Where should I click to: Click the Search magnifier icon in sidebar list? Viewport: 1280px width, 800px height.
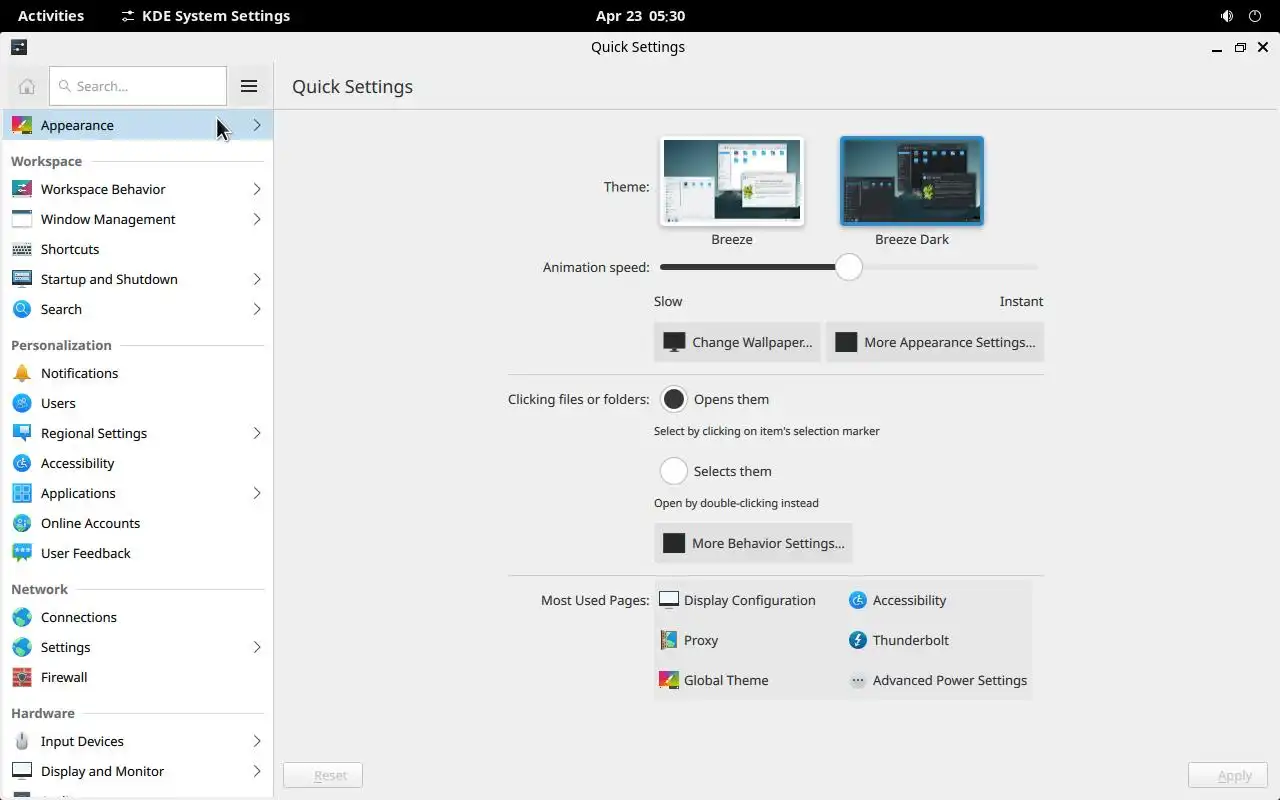(22, 309)
